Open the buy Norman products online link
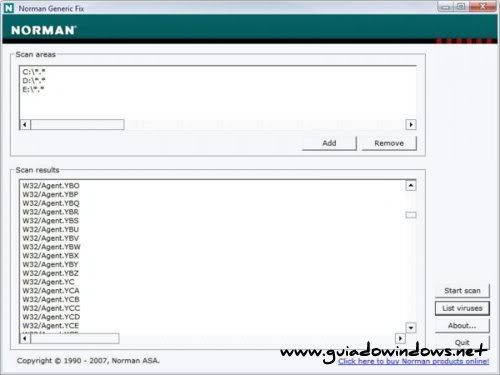This screenshot has width=500, height=375. coord(414,362)
